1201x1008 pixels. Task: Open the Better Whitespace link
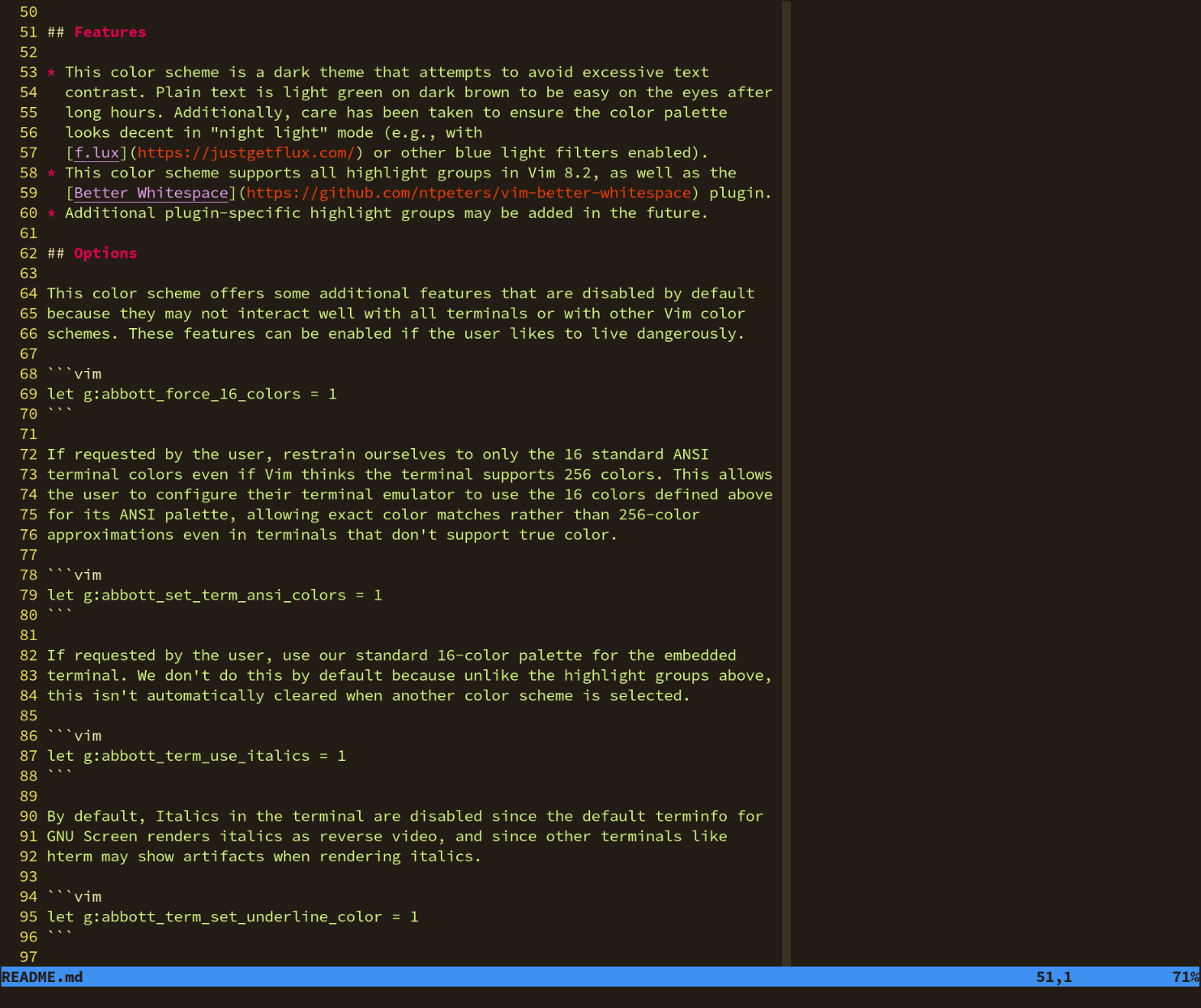point(151,193)
